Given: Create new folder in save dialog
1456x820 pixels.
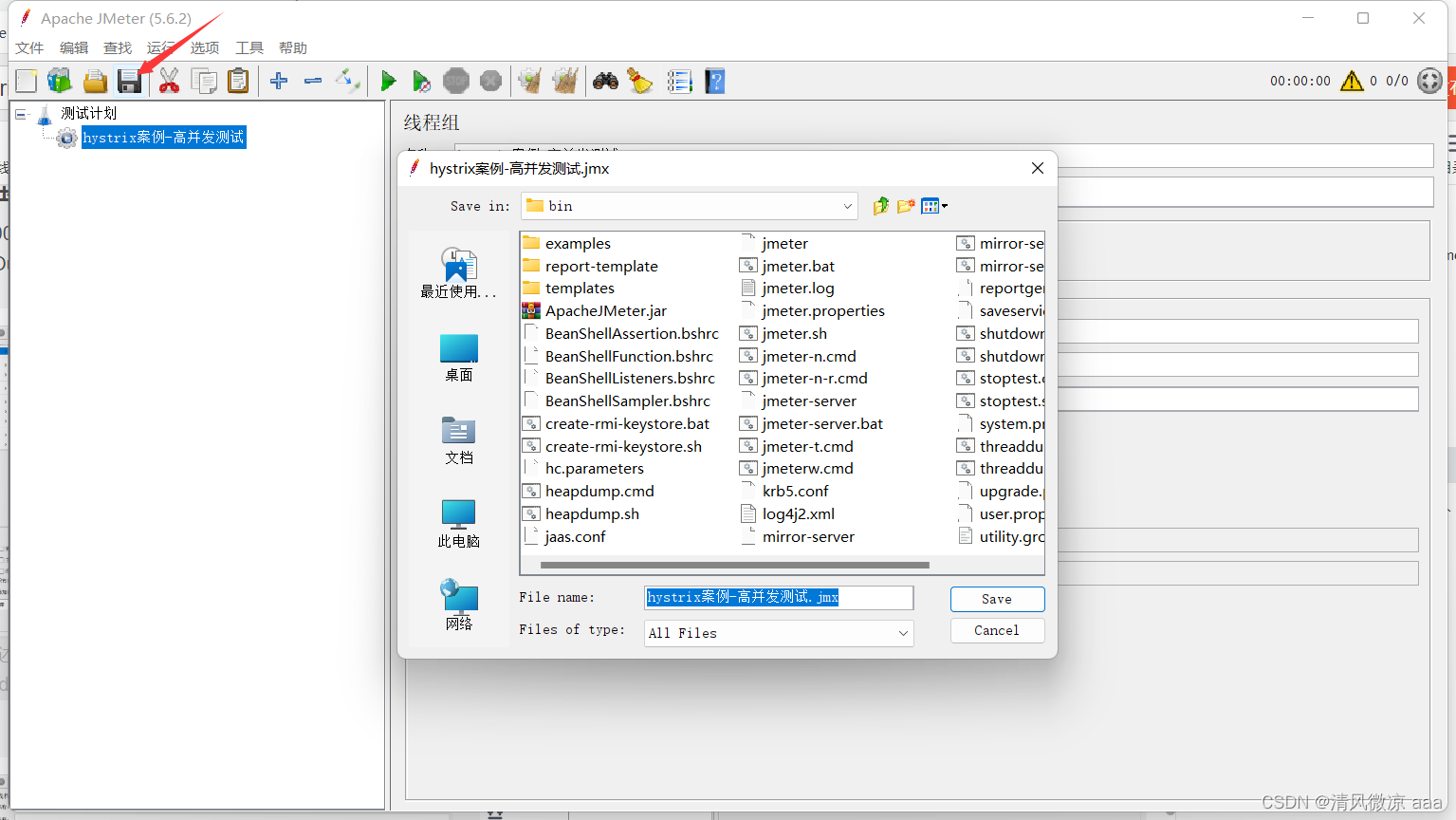Looking at the screenshot, I should click(906, 206).
